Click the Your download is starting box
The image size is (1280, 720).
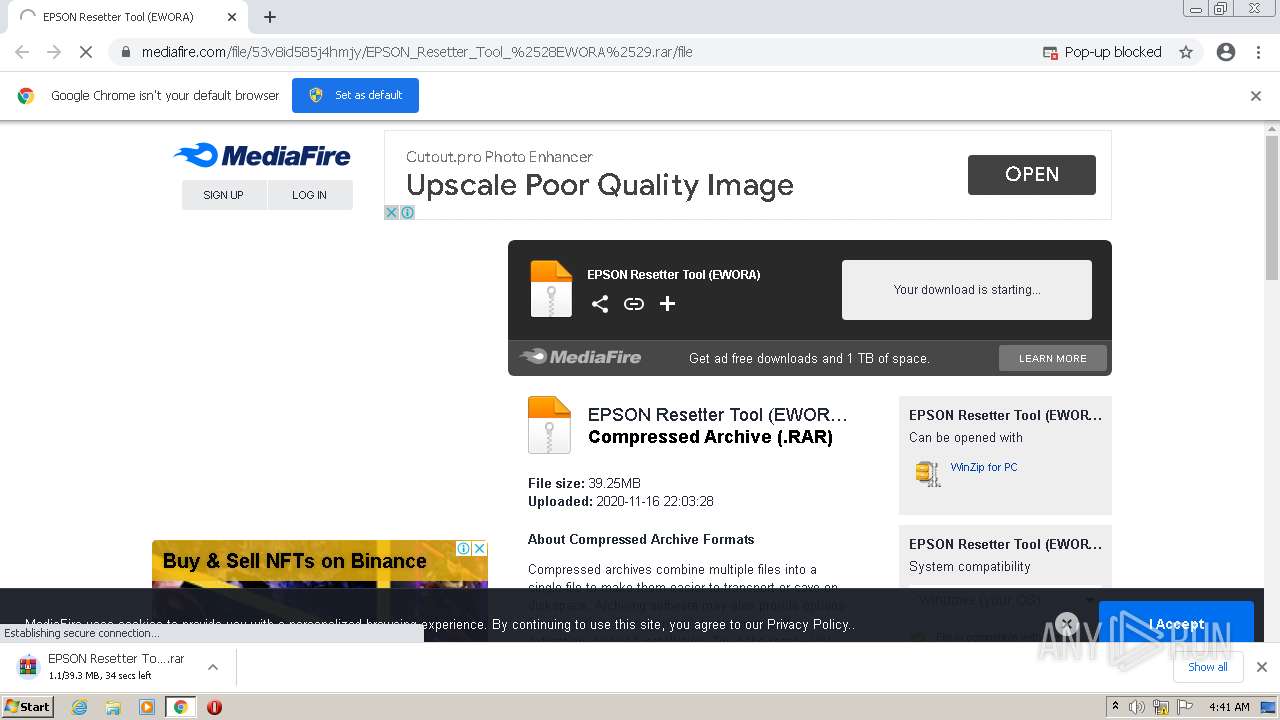pyautogui.click(x=967, y=290)
